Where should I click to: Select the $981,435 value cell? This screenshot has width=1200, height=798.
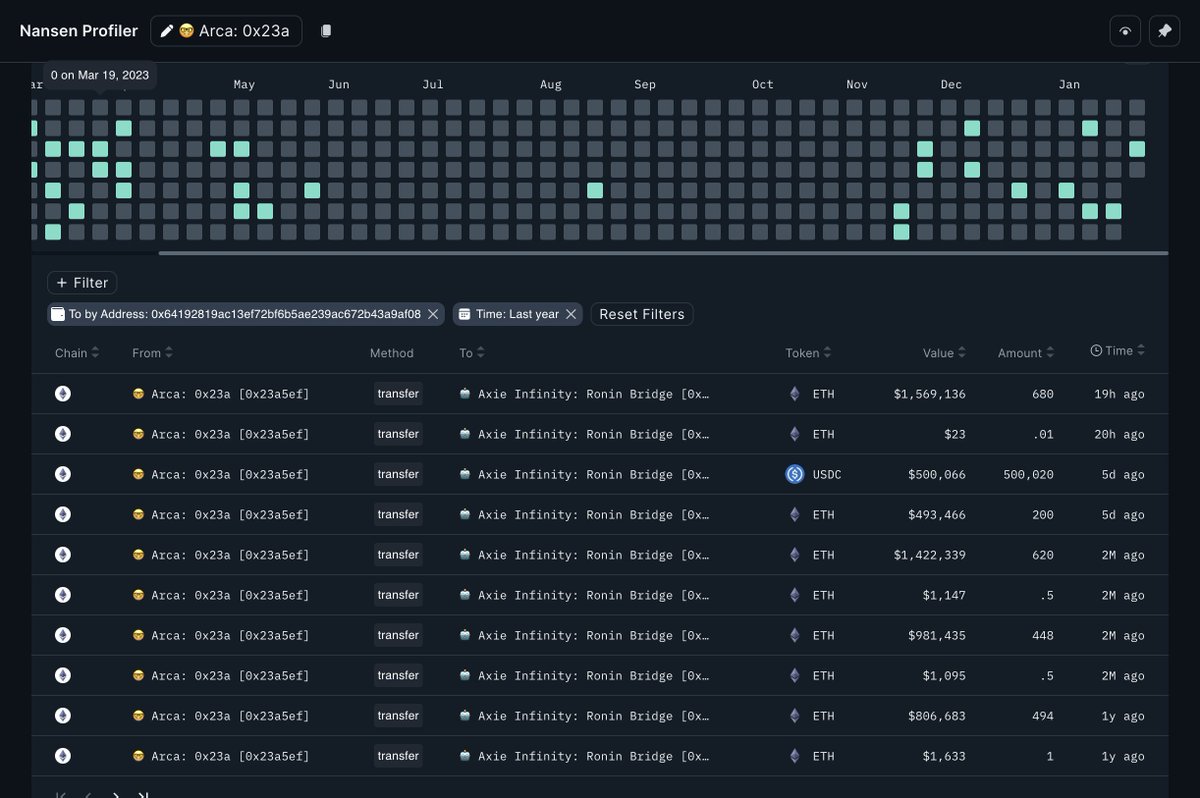937,635
